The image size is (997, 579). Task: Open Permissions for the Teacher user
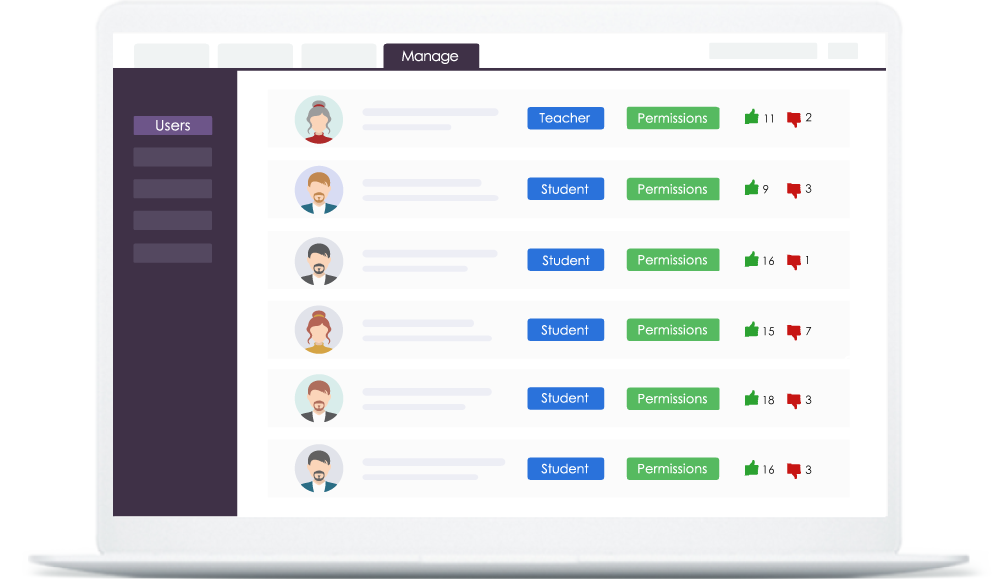[672, 118]
